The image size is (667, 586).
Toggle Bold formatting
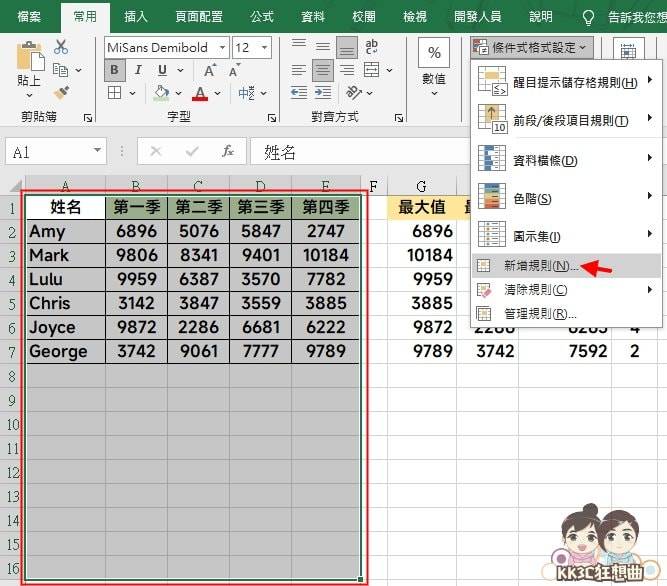tap(115, 70)
